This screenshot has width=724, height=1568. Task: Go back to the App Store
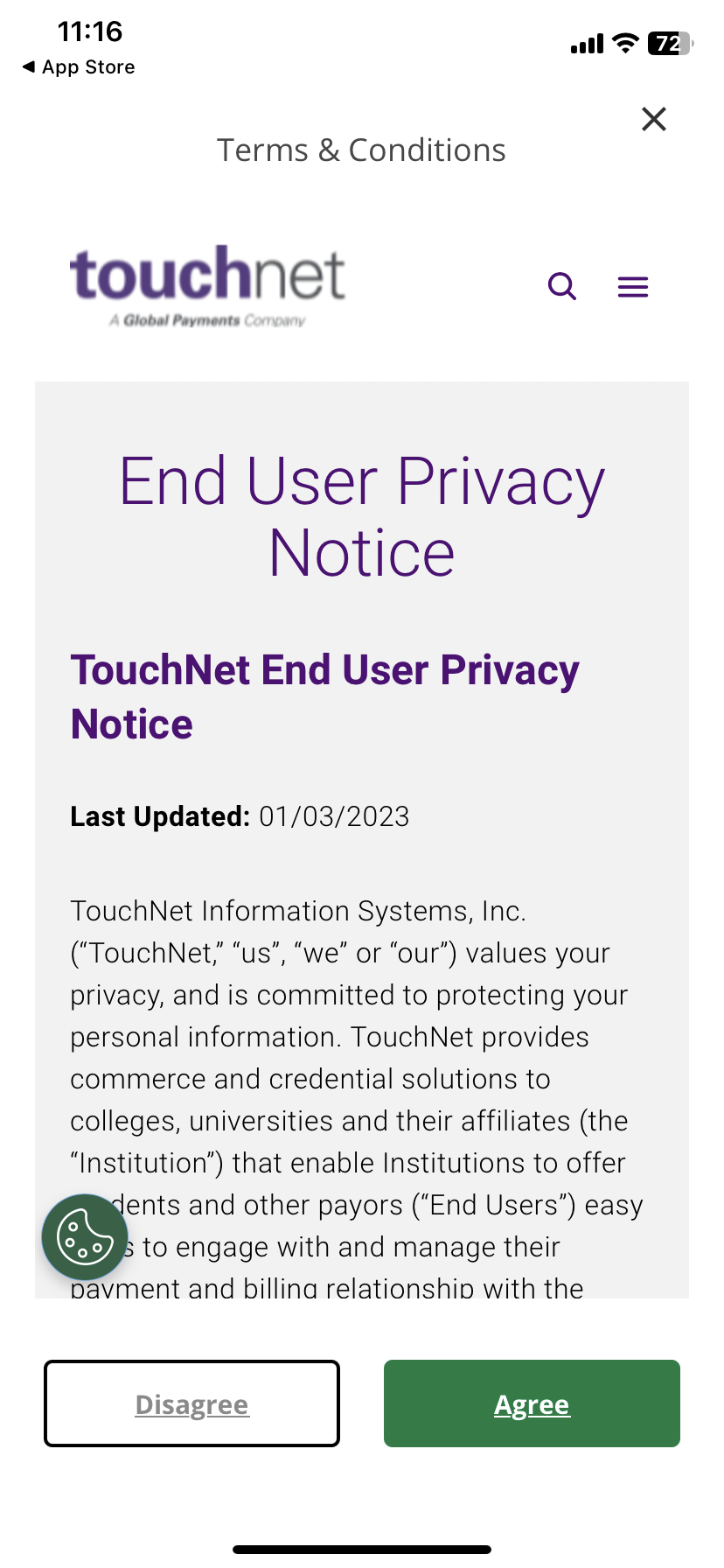click(x=79, y=67)
